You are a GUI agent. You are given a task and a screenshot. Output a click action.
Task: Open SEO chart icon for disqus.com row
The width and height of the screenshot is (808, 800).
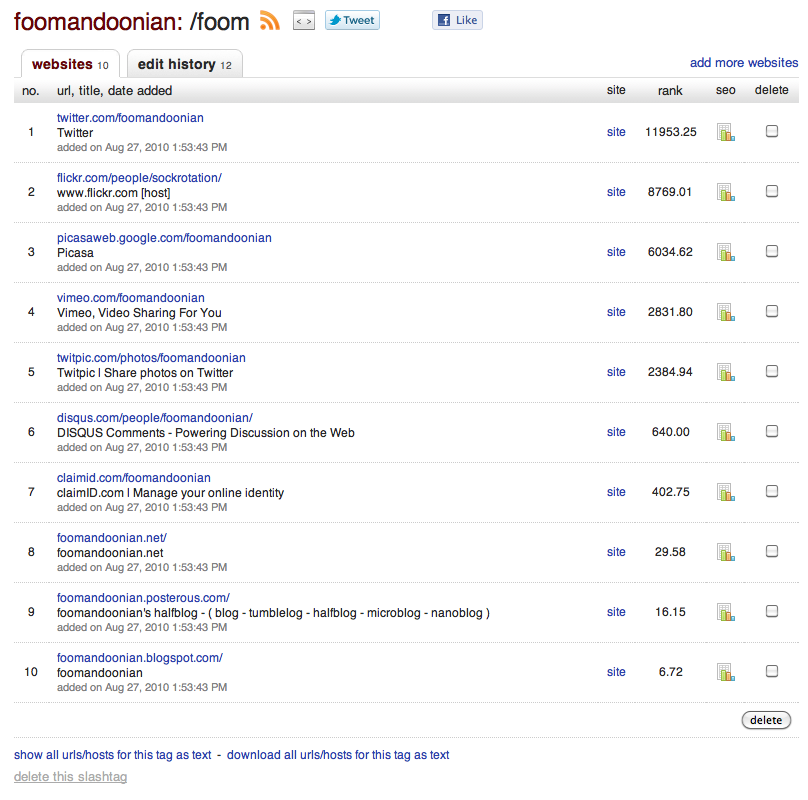tap(726, 432)
